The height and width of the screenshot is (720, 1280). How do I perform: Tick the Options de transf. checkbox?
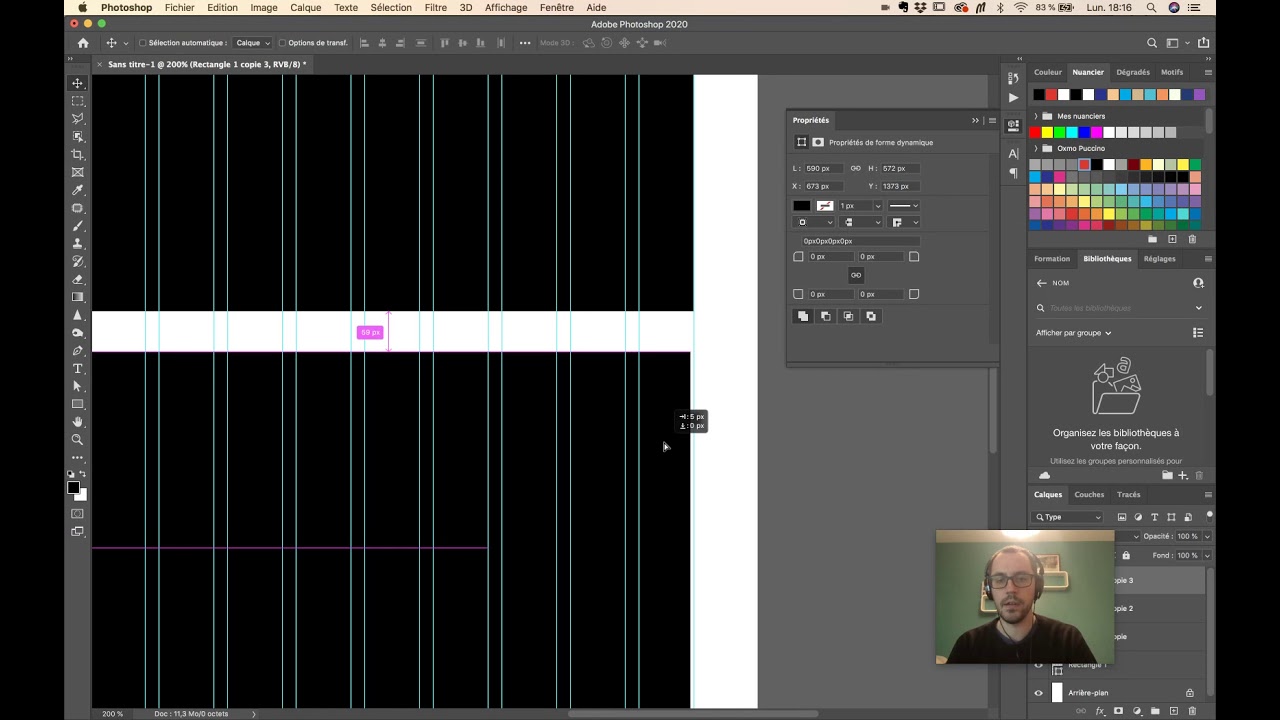(283, 43)
